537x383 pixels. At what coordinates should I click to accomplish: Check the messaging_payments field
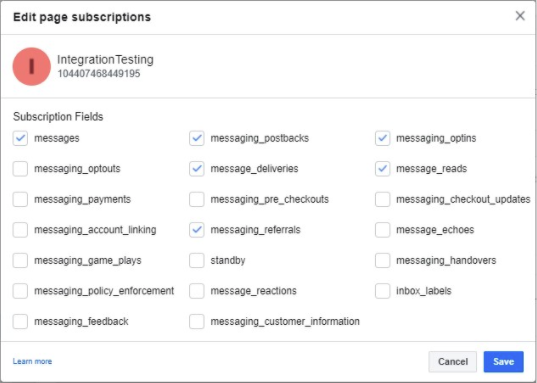point(20,199)
